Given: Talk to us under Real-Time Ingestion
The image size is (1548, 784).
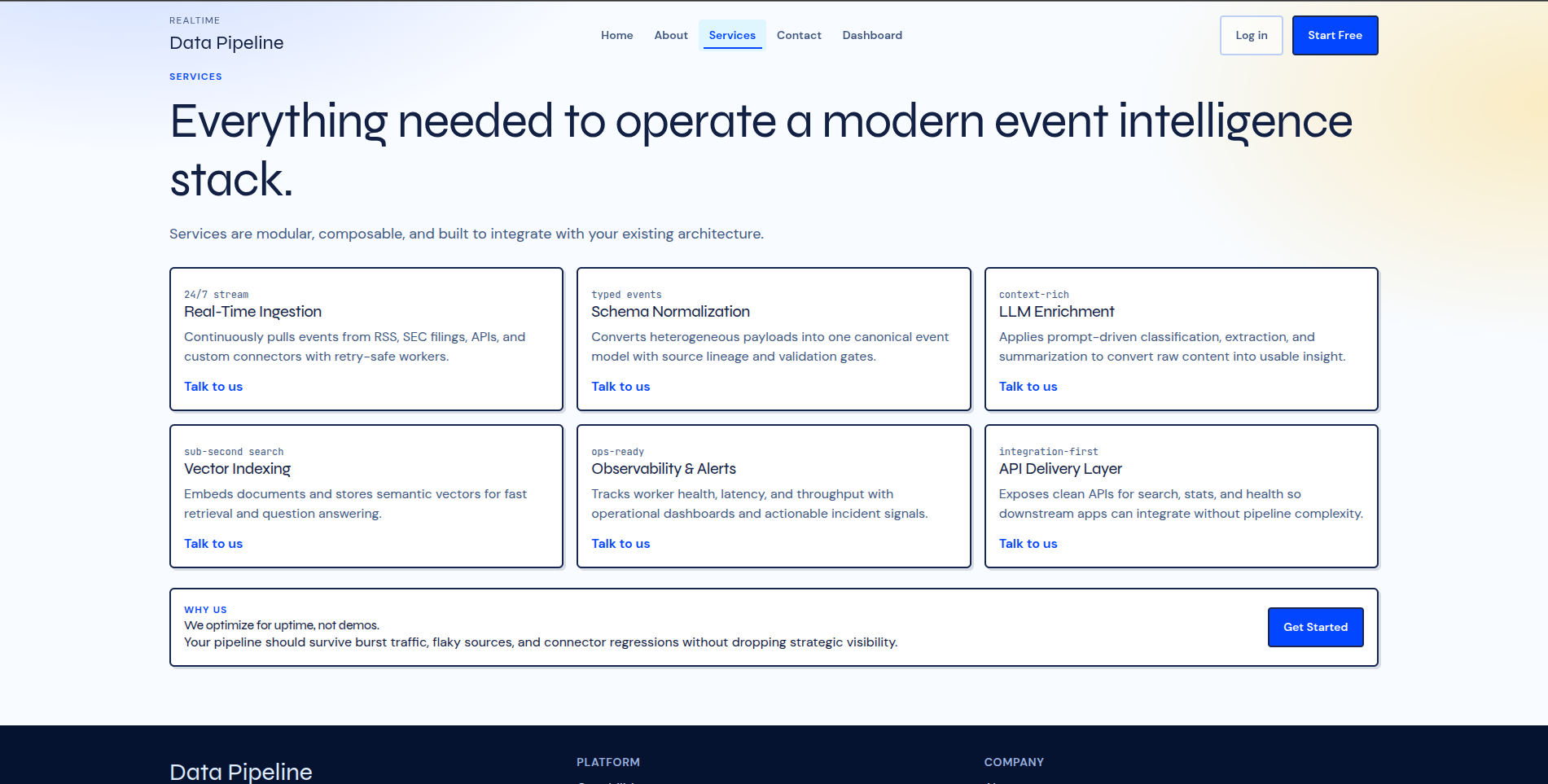Looking at the screenshot, I should pyautogui.click(x=213, y=387).
